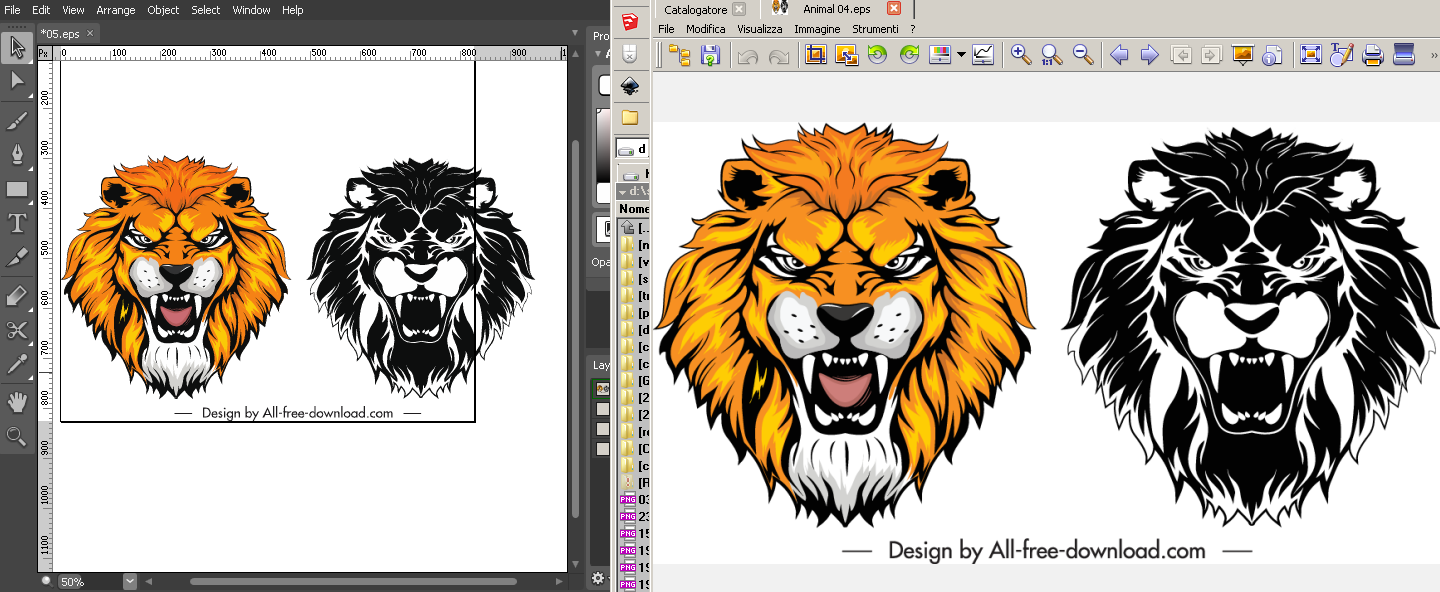
Task: Select the Rectangle shape tool
Action: [x=17, y=189]
